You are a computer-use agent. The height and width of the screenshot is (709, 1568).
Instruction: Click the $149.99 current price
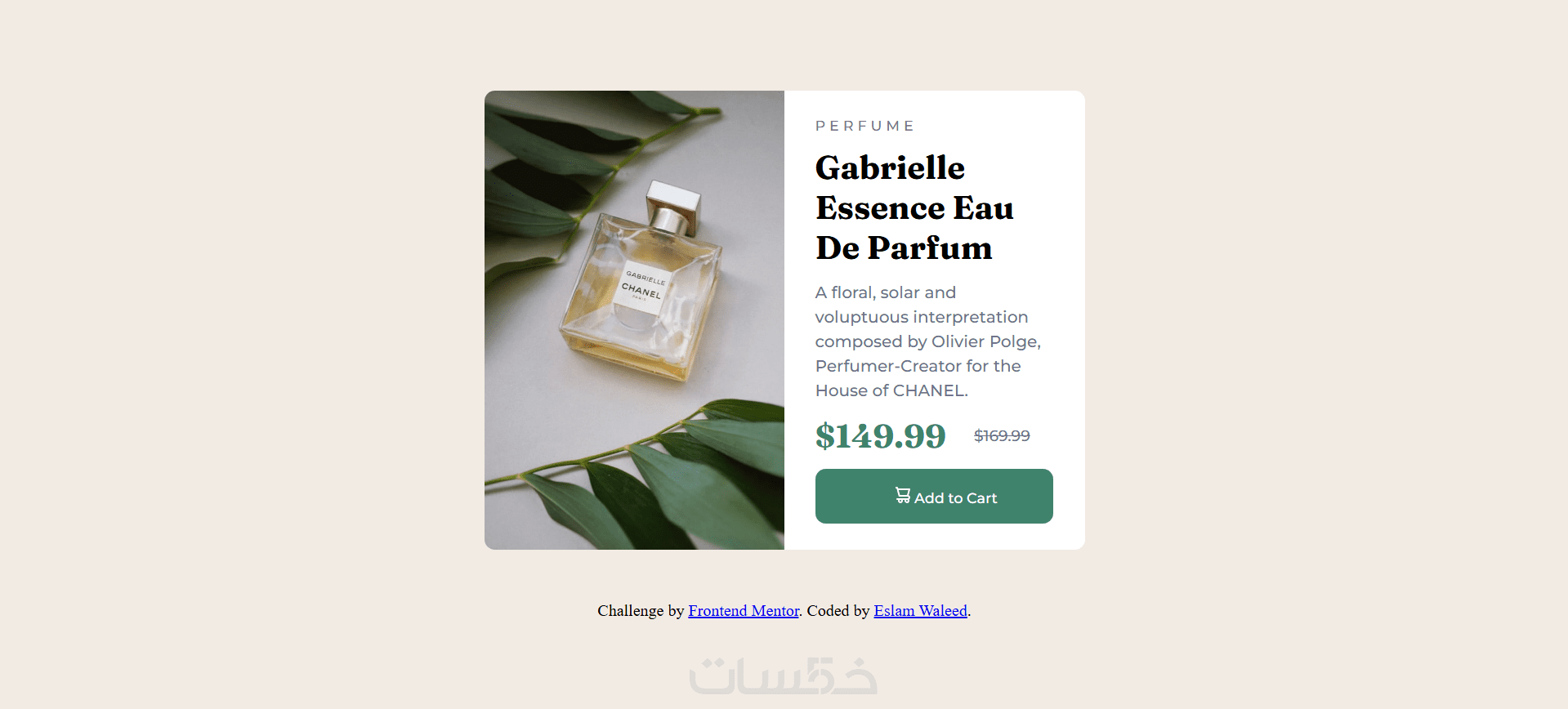click(x=880, y=436)
